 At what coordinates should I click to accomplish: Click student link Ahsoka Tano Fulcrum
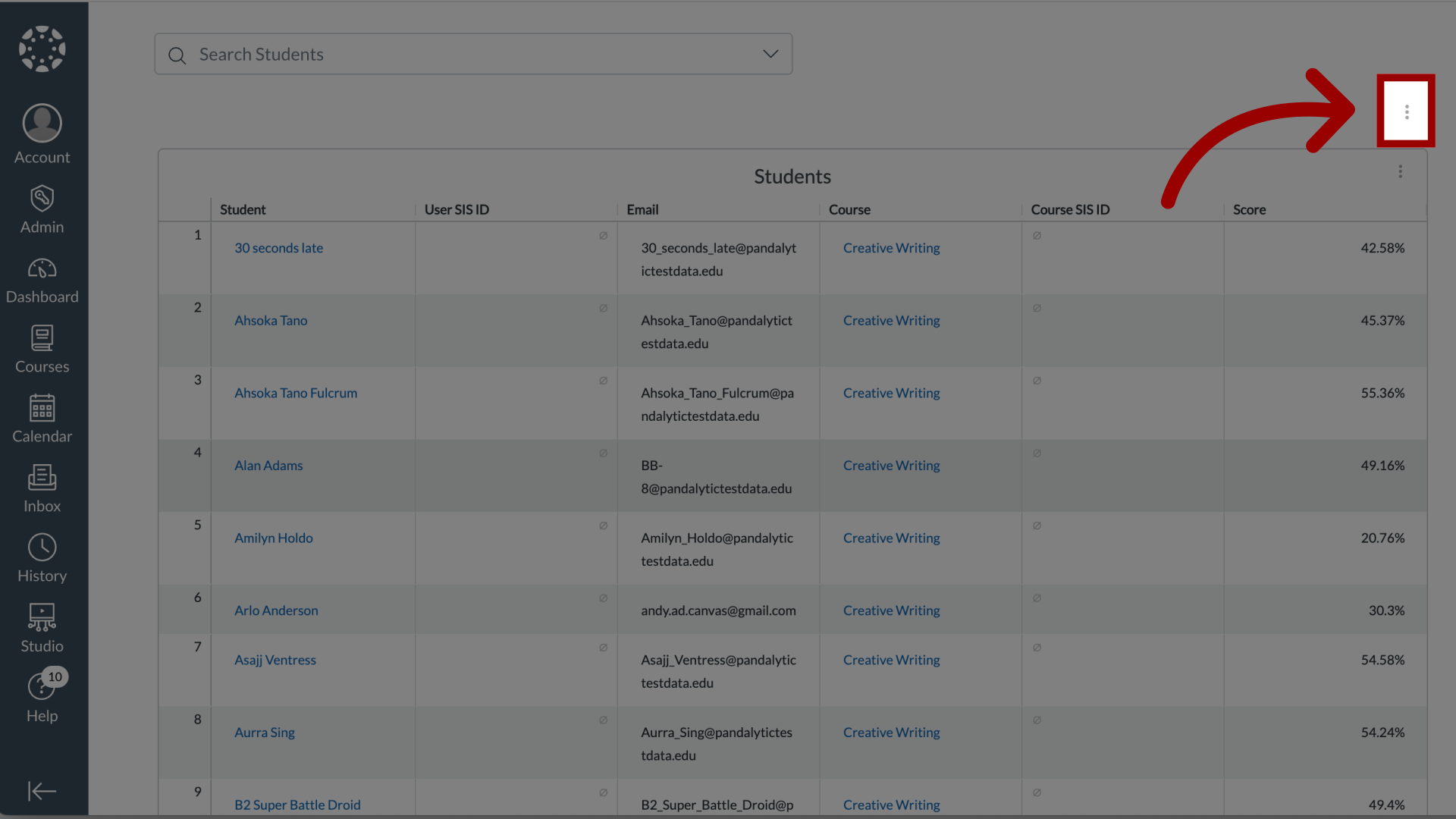tap(295, 392)
